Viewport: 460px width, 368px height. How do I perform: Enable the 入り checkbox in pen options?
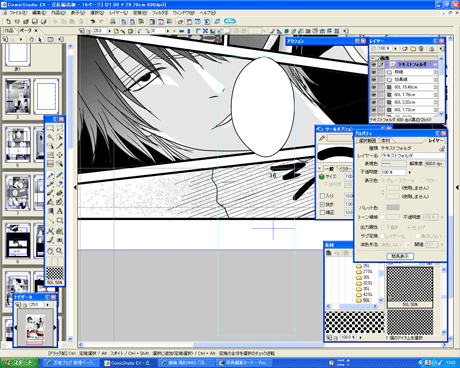[322, 196]
